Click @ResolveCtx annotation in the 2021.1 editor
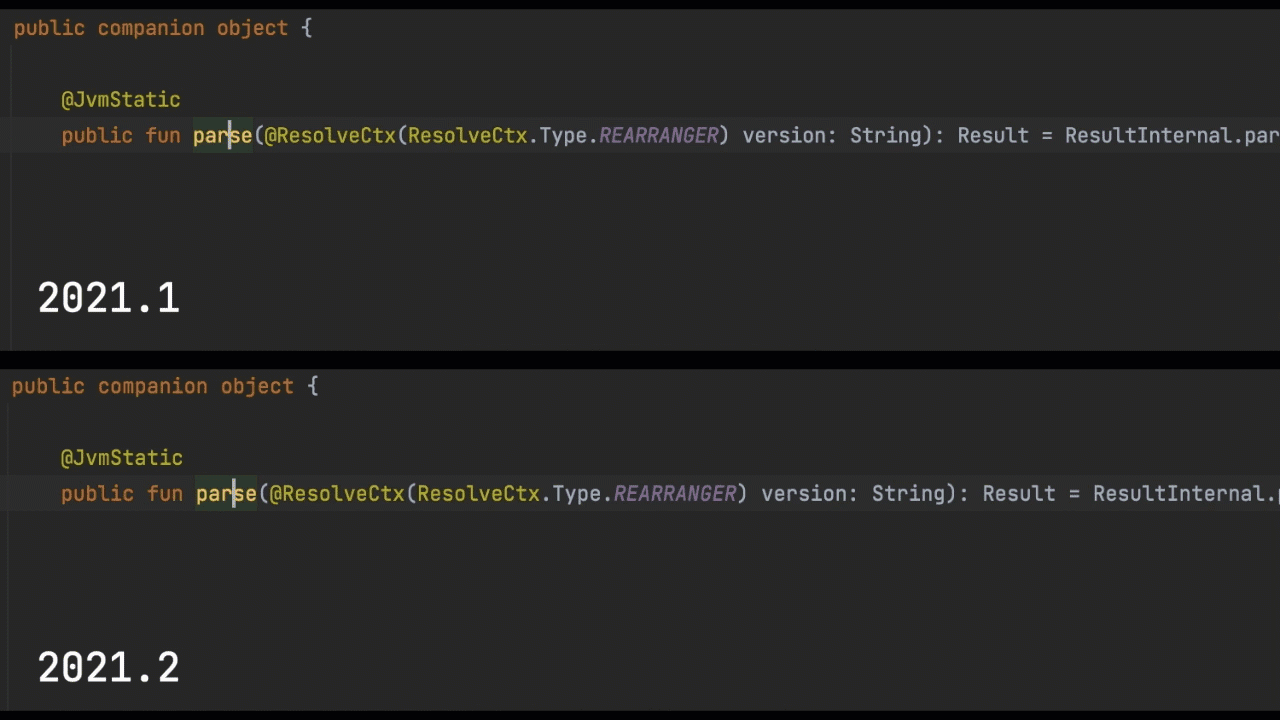Image resolution: width=1280 pixels, height=720 pixels. [x=330, y=136]
